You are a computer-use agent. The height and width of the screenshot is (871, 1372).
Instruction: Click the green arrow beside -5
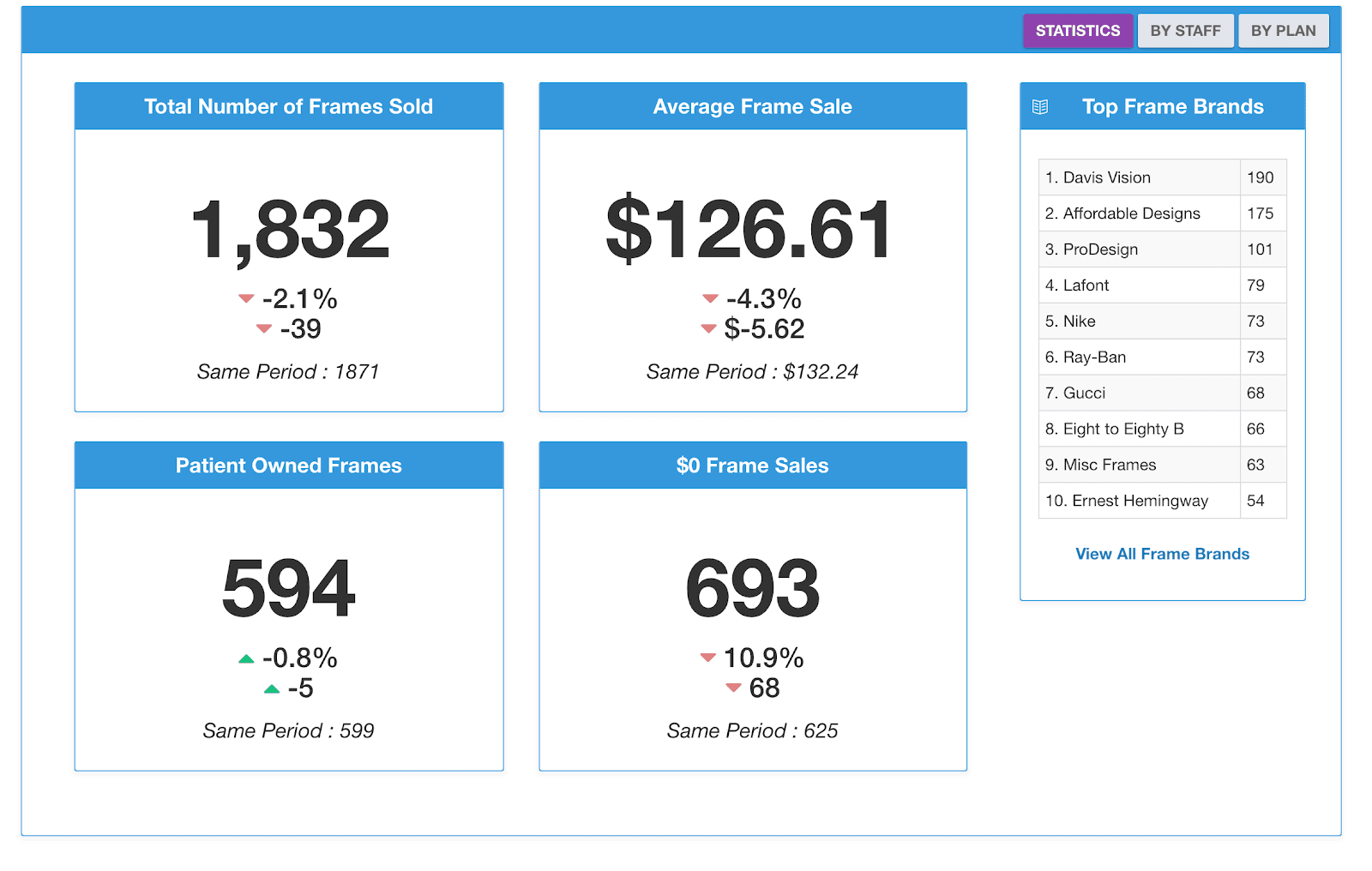[x=273, y=688]
